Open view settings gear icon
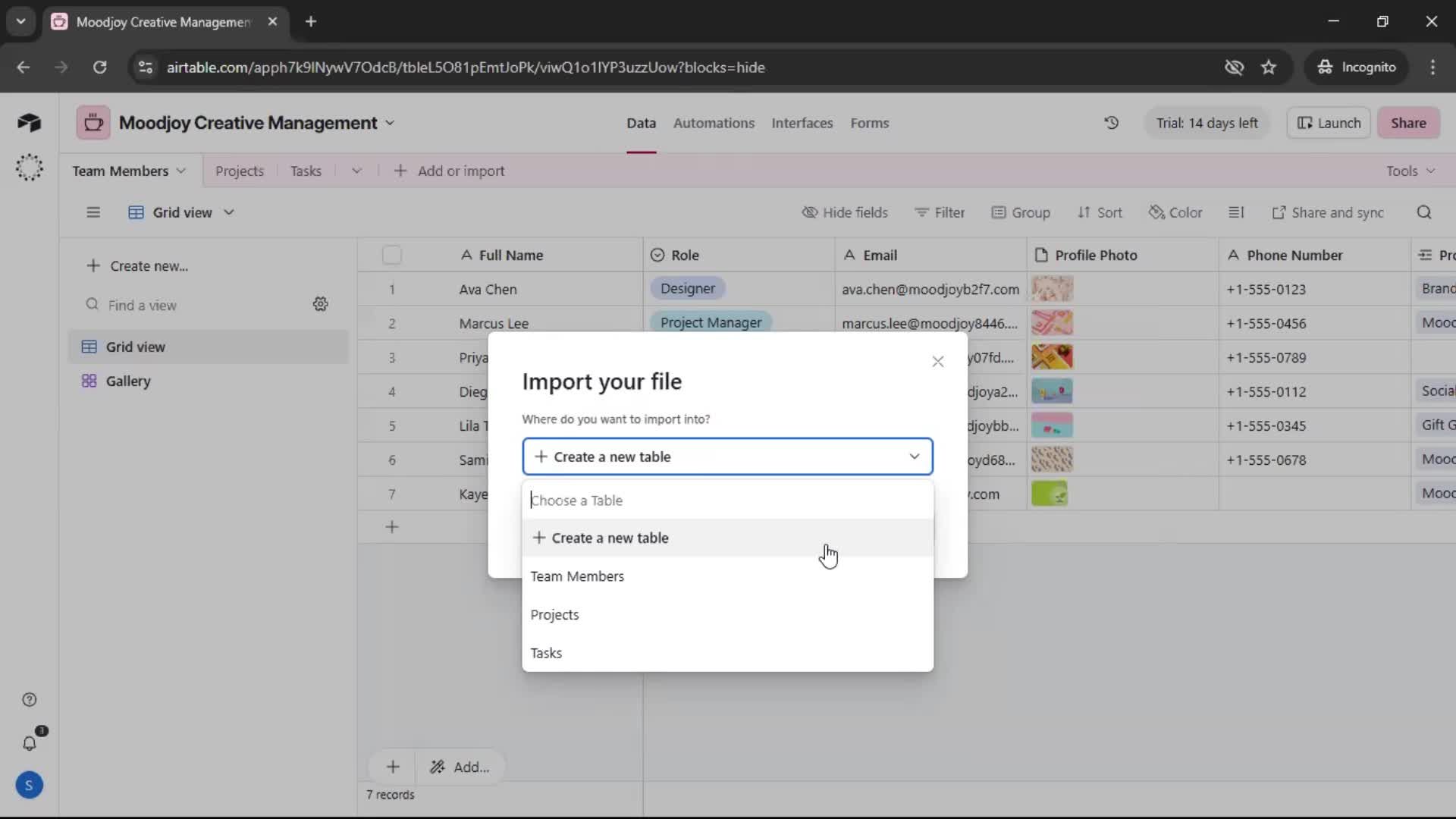The height and width of the screenshot is (819, 1456). pyautogui.click(x=321, y=304)
